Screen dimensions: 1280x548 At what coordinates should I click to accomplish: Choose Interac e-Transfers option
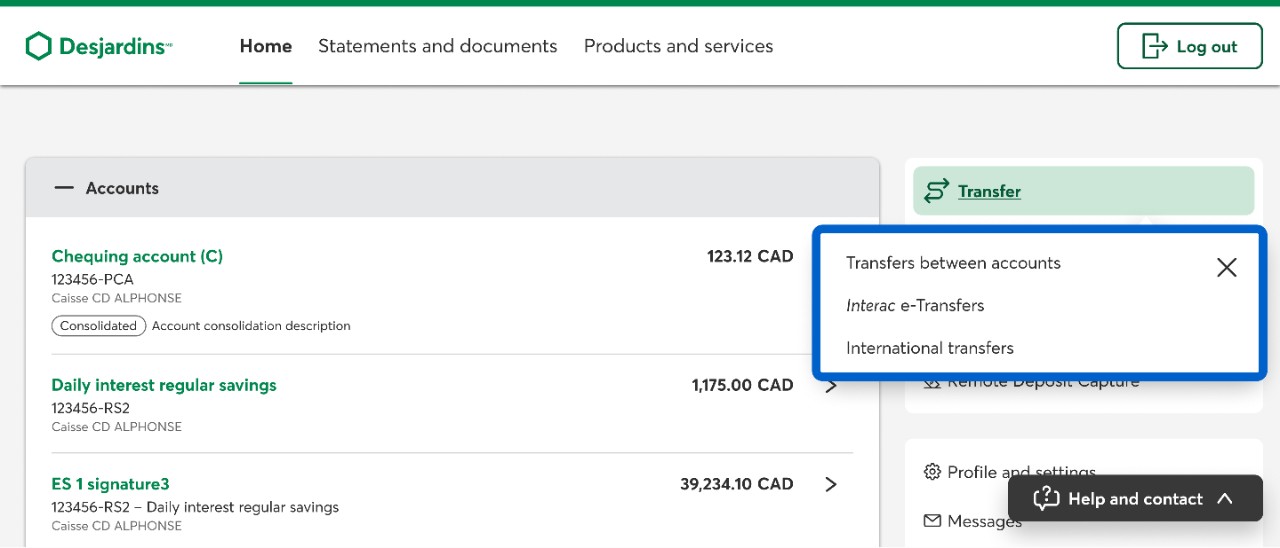[915, 305]
